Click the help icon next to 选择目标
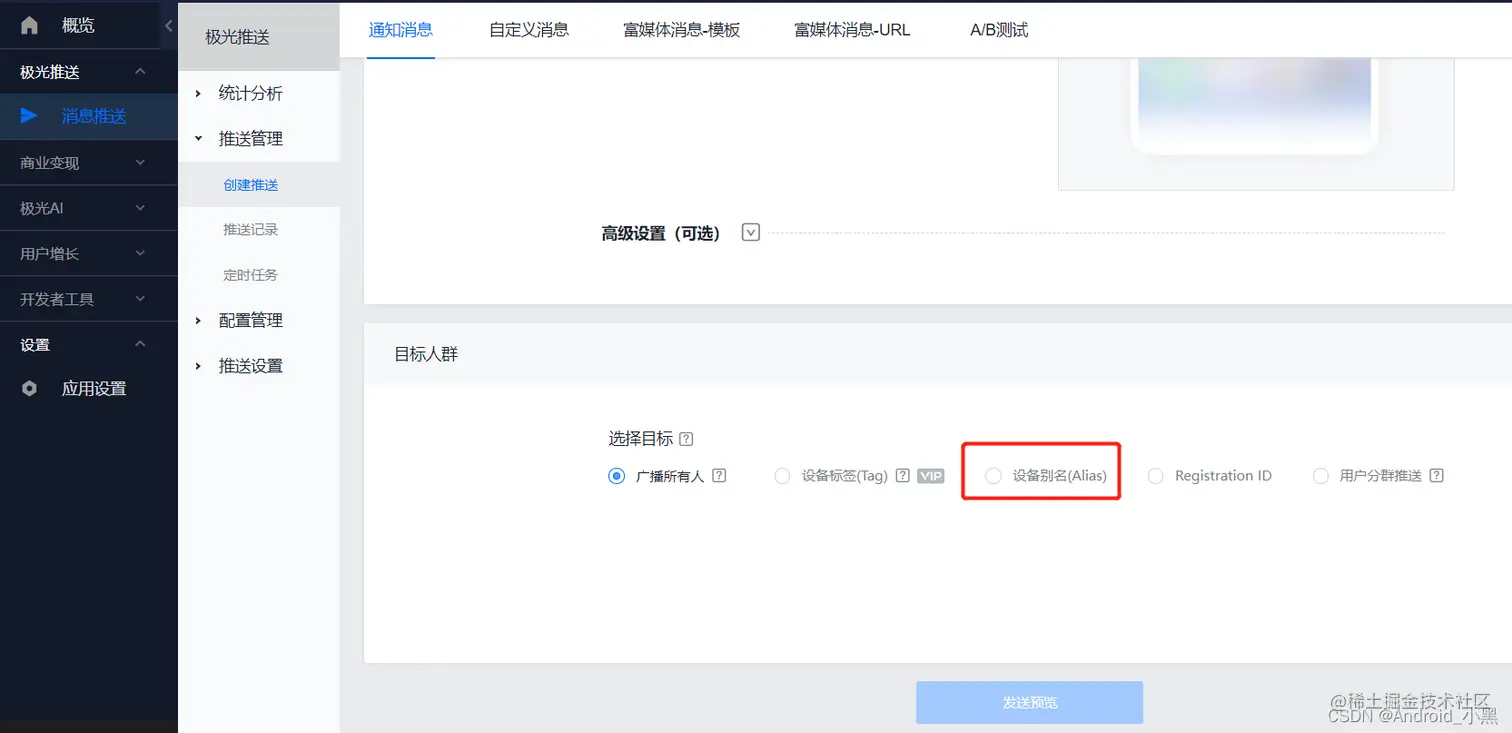The image size is (1512, 733). (685, 438)
